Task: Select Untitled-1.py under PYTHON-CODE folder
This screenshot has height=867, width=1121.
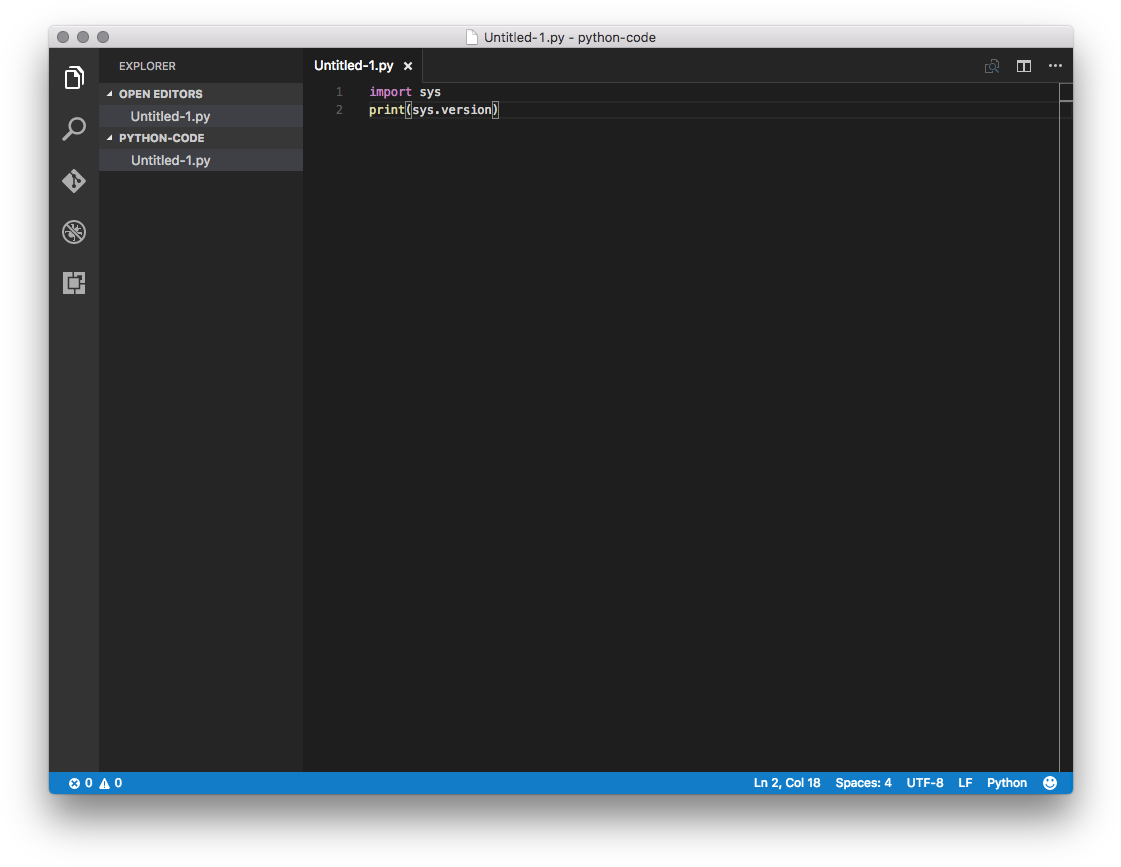Action: [201, 160]
